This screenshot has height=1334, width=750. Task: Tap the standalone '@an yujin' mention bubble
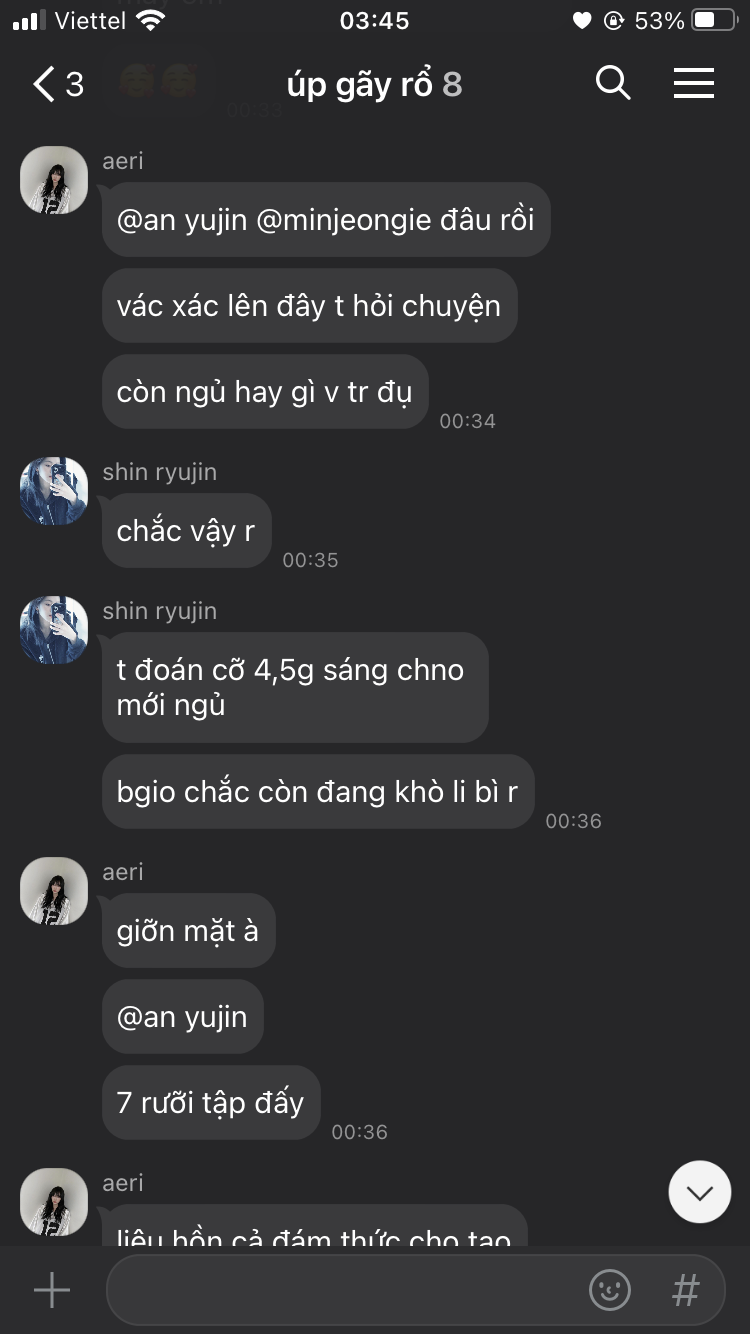point(183,1017)
